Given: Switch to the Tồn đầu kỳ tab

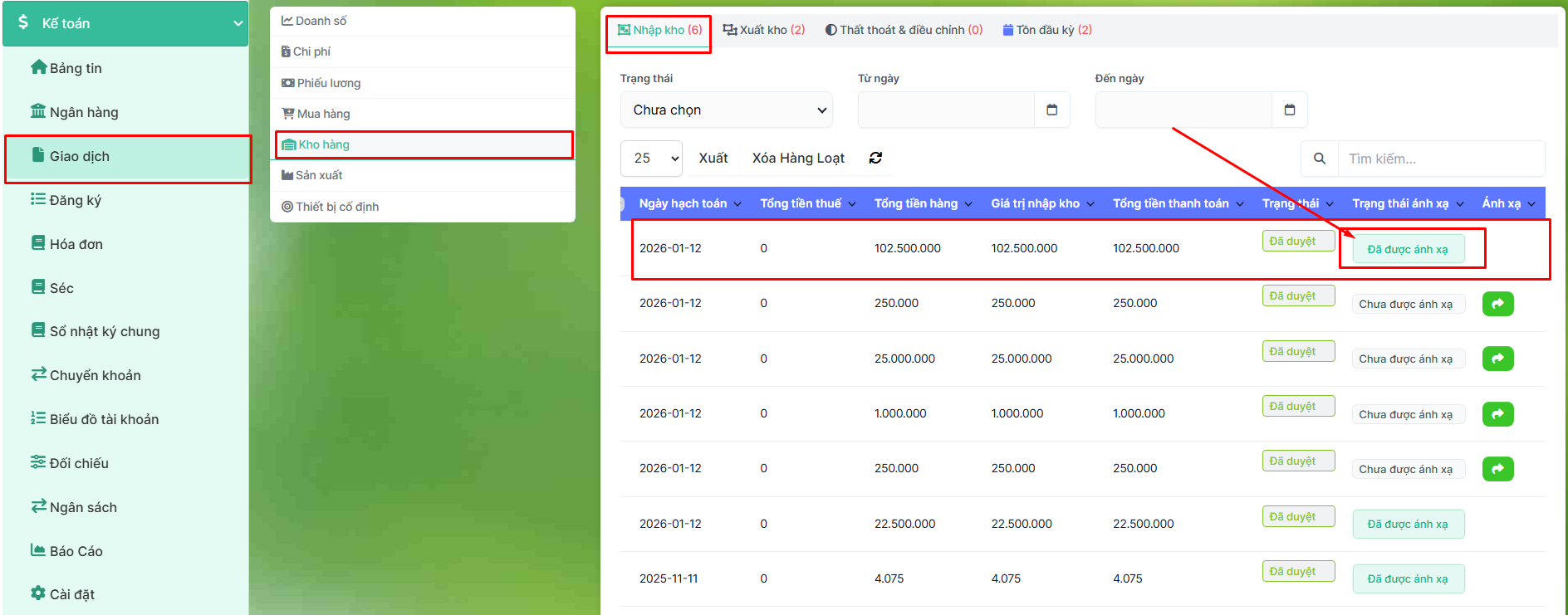Looking at the screenshot, I should coord(1047,30).
